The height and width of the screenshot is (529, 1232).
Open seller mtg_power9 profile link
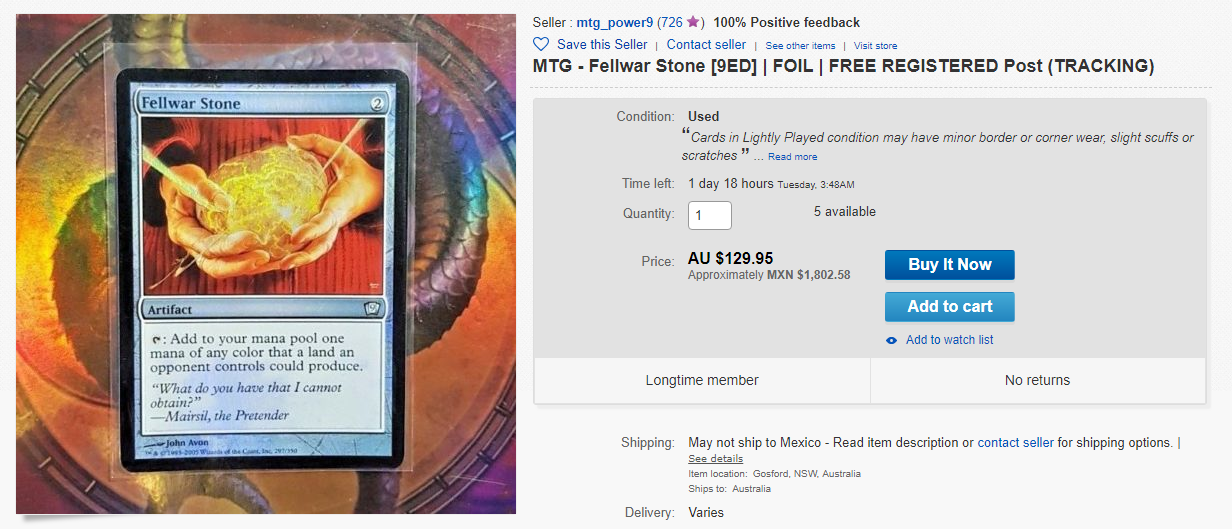click(x=615, y=22)
